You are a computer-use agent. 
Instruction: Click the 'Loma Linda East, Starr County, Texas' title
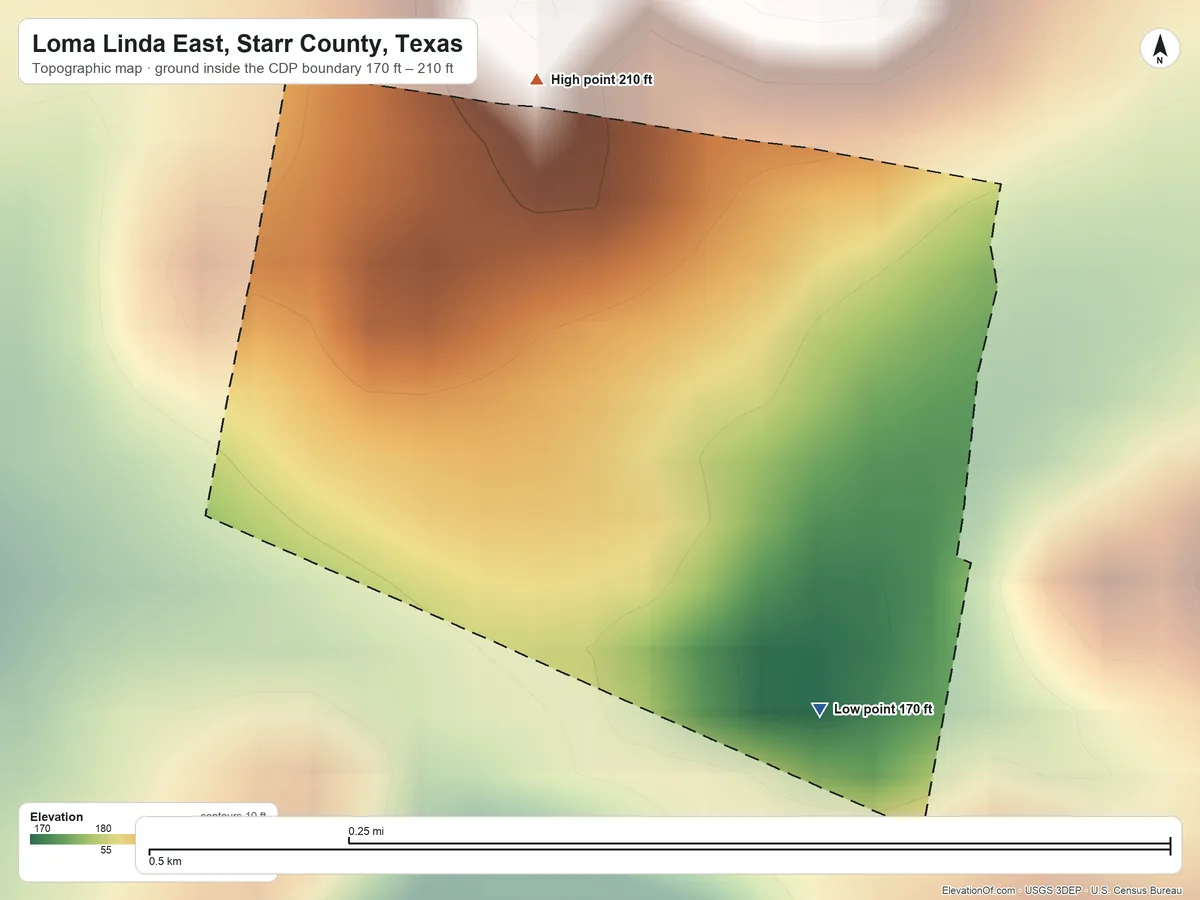point(248,44)
